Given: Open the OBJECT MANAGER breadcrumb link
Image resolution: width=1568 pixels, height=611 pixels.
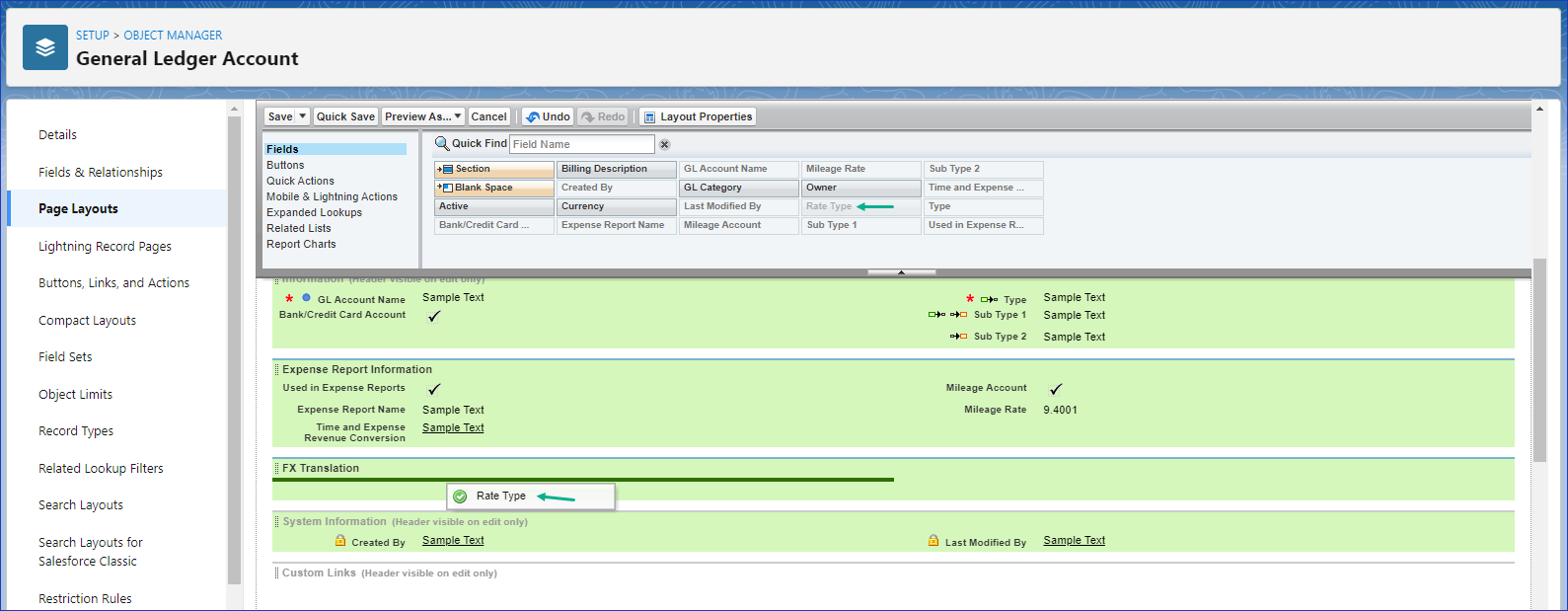Looking at the screenshot, I should click(173, 36).
